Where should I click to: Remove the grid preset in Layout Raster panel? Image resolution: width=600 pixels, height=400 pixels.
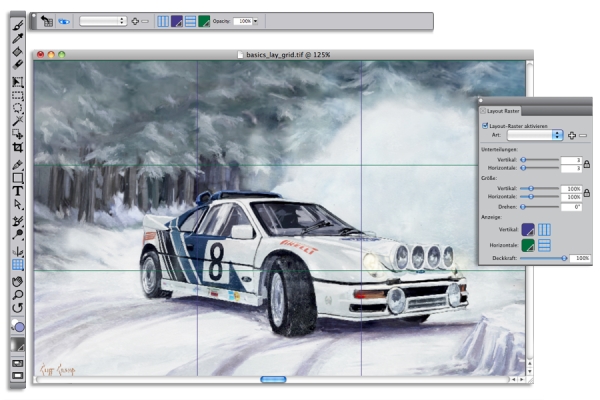(x=583, y=136)
